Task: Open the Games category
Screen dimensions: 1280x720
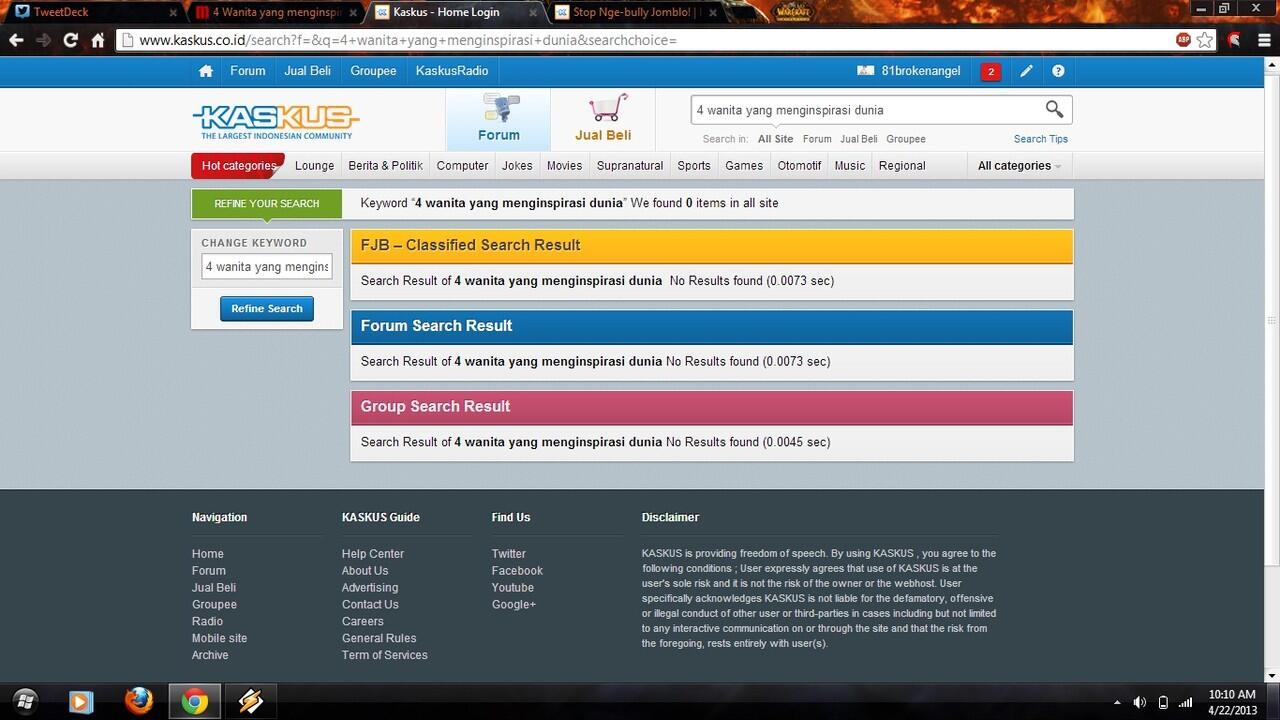Action: pos(744,166)
